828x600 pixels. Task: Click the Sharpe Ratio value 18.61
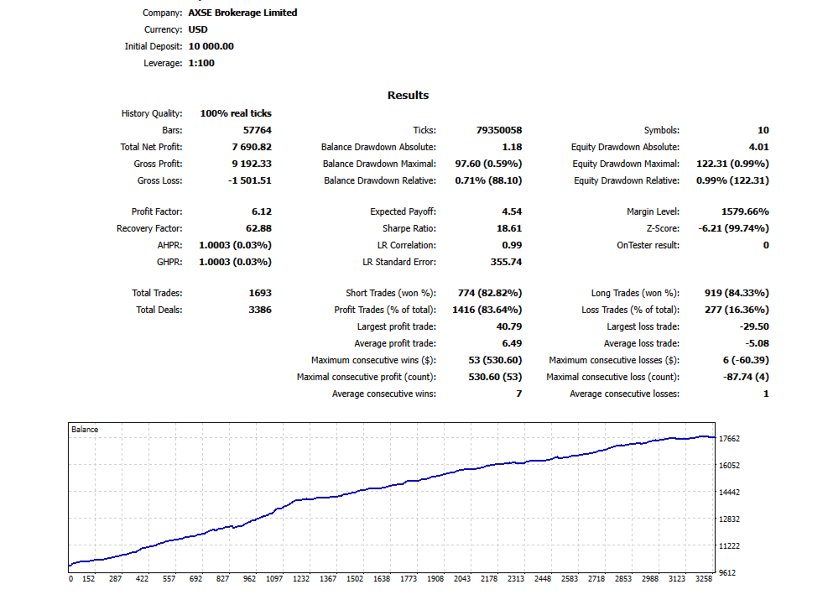tap(509, 229)
